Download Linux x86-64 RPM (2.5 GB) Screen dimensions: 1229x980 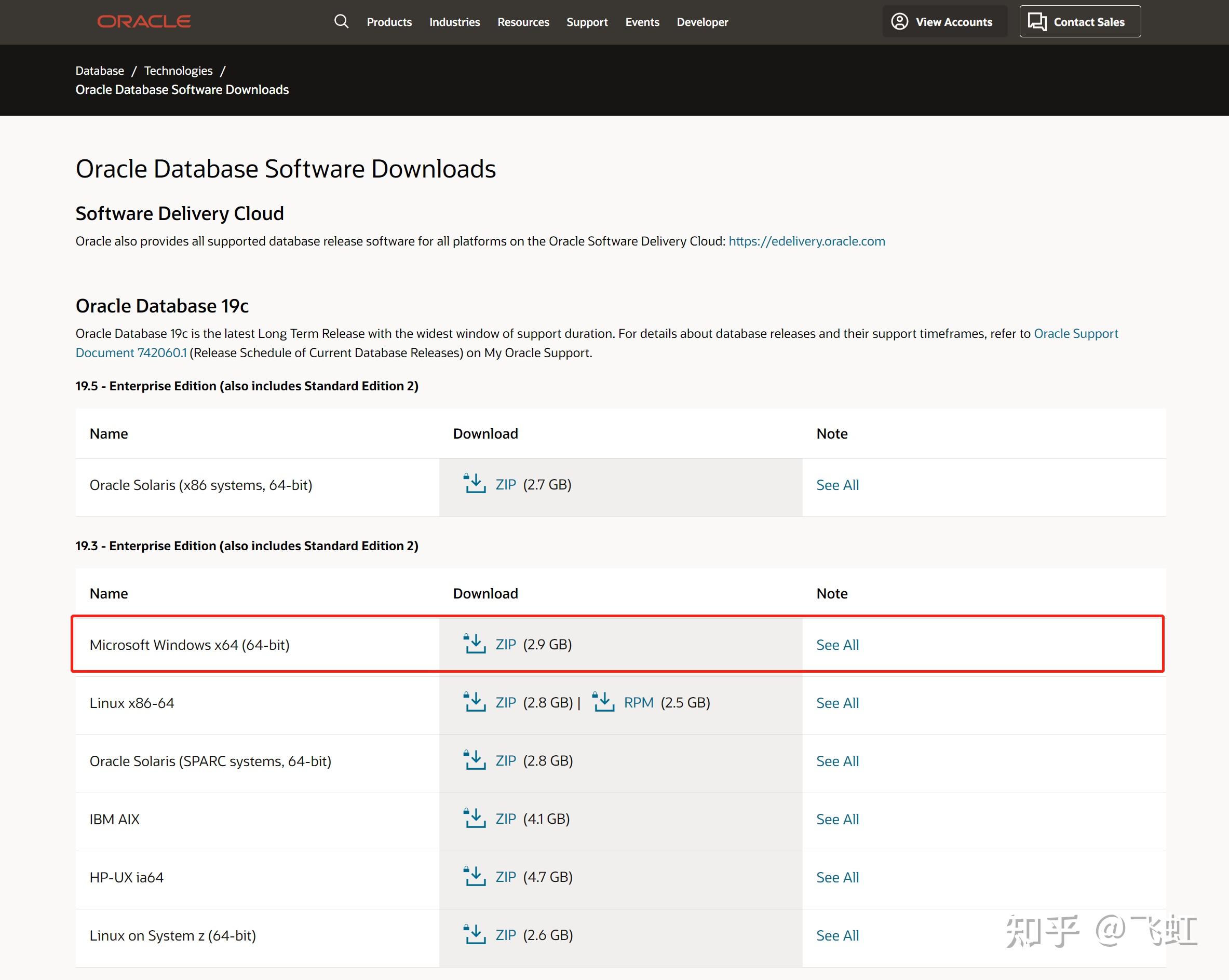click(x=639, y=702)
